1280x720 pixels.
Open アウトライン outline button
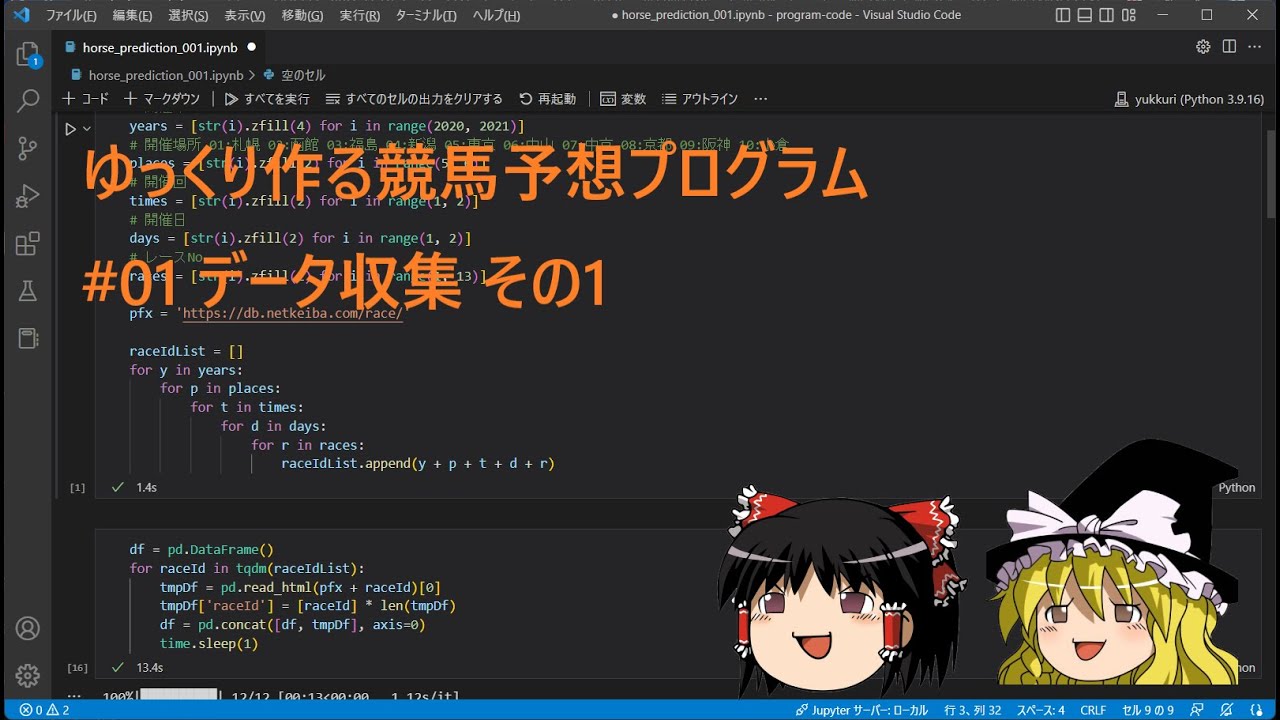point(700,99)
